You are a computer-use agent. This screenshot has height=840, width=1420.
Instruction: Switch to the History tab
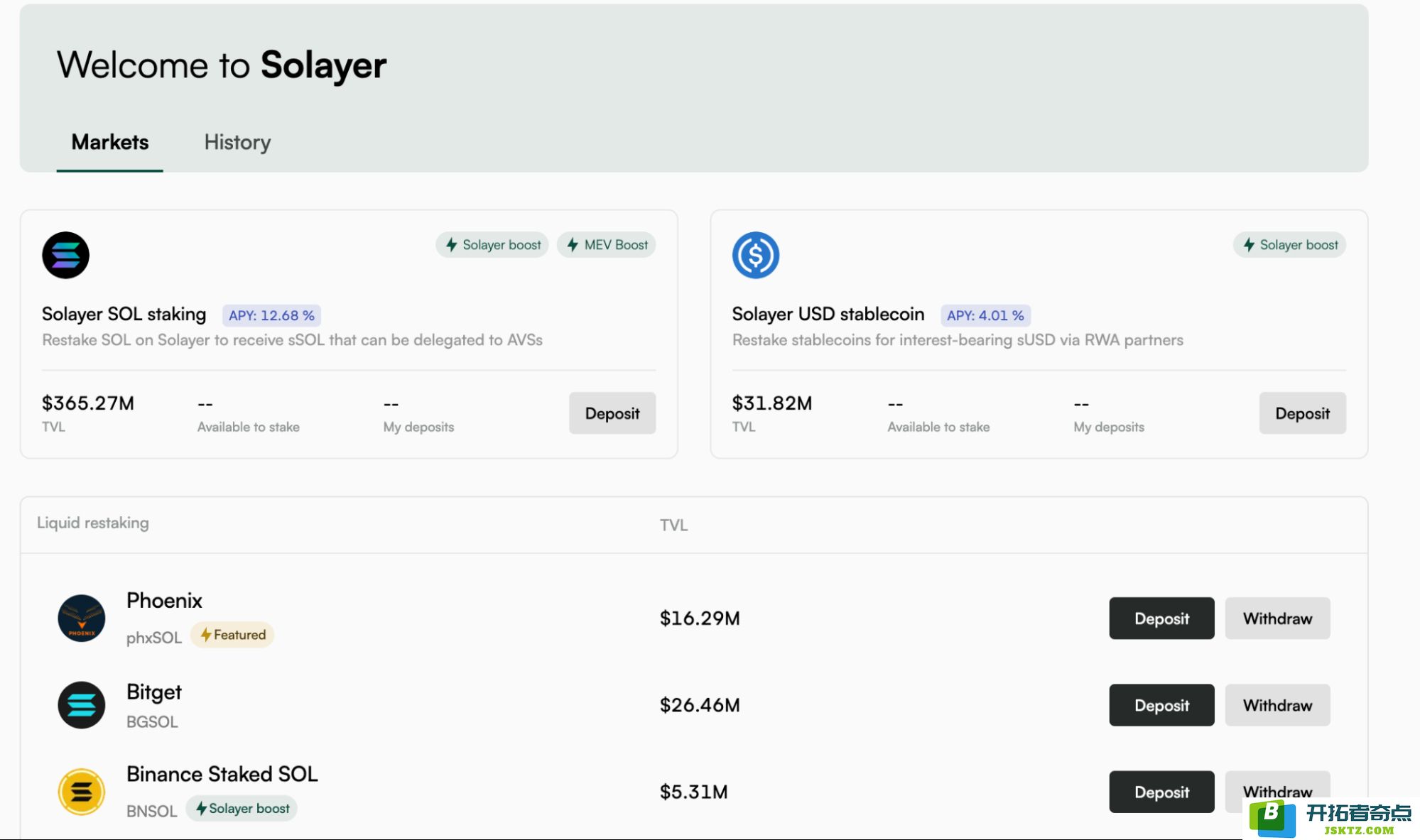(237, 142)
